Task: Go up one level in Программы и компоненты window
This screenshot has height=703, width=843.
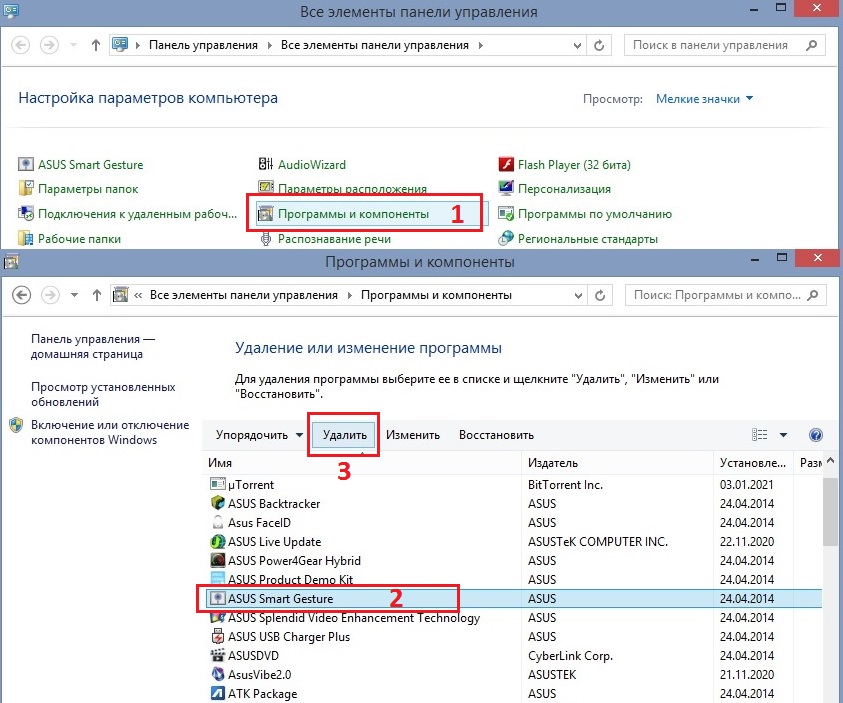Action: pyautogui.click(x=97, y=295)
